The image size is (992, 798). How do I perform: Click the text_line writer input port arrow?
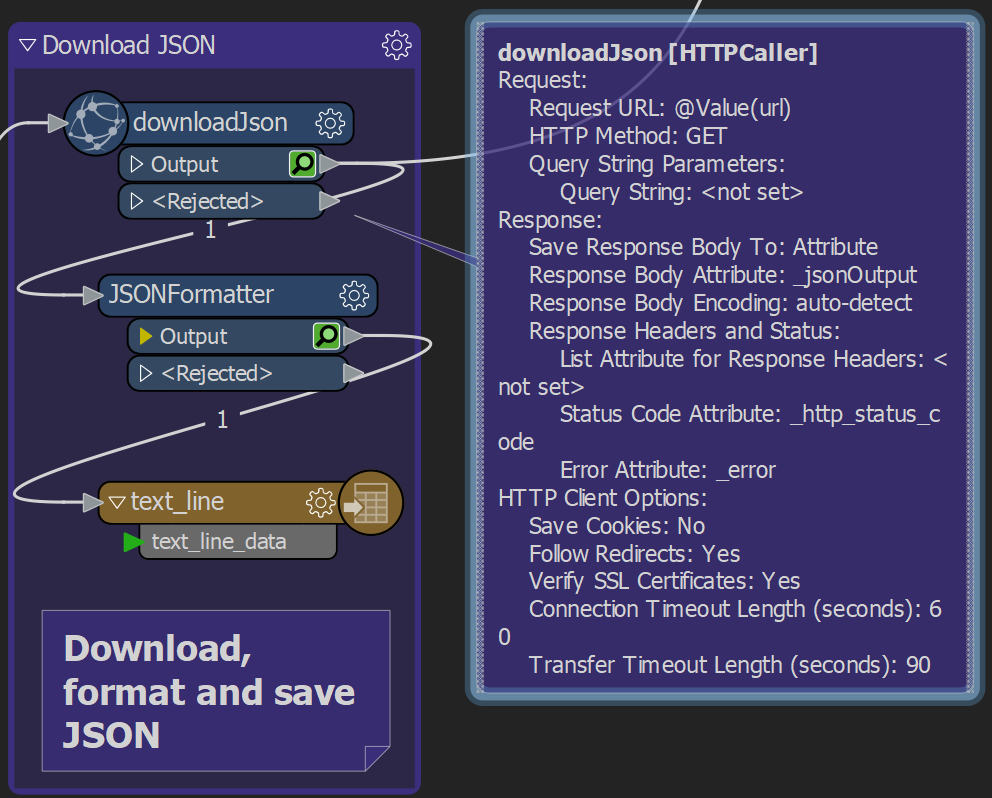coord(93,502)
